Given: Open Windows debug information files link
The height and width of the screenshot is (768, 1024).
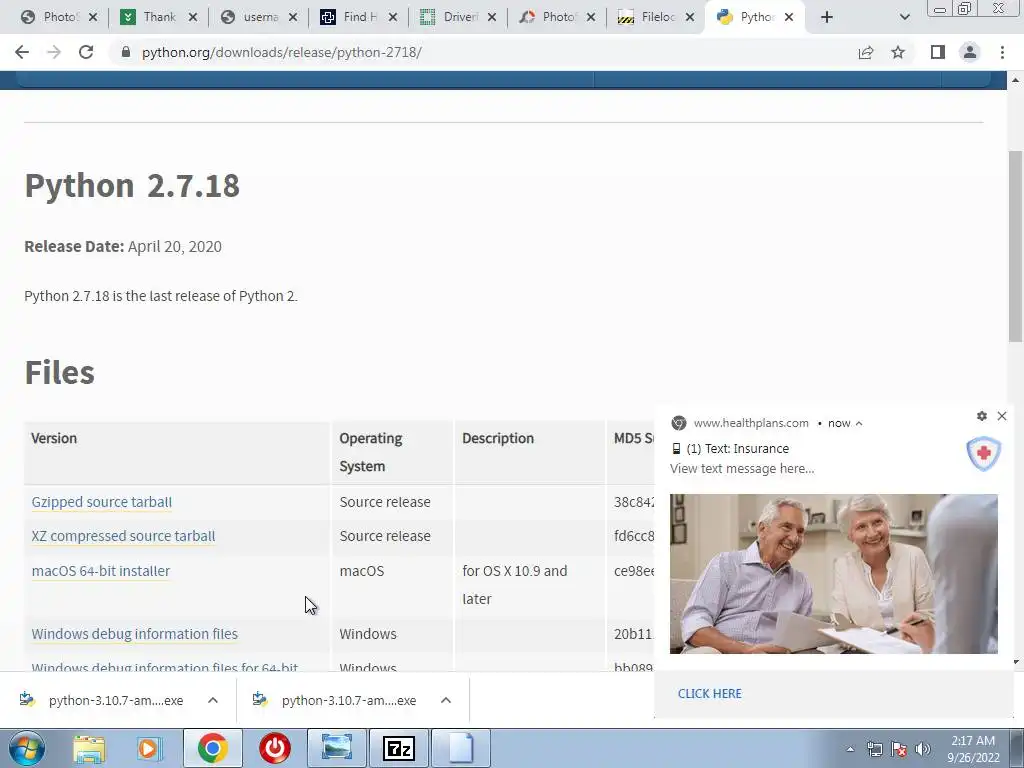Looking at the screenshot, I should tap(135, 633).
